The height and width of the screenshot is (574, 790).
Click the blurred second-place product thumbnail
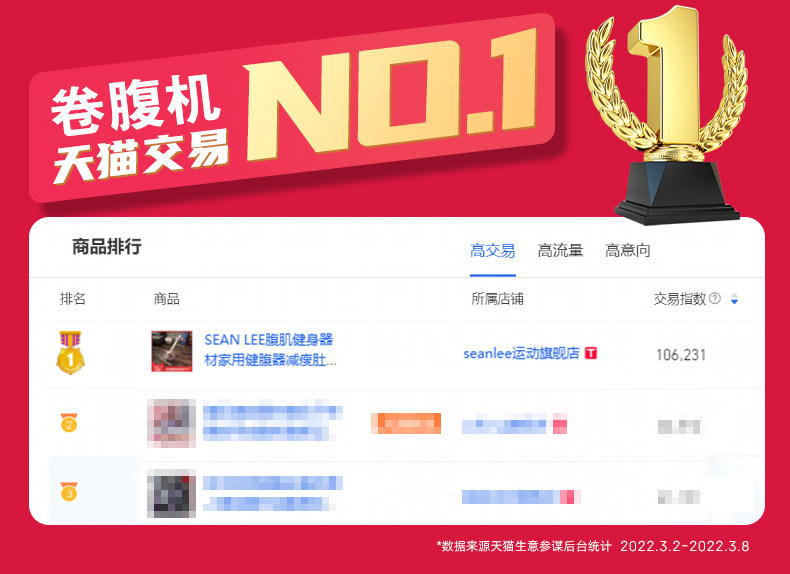(x=171, y=423)
